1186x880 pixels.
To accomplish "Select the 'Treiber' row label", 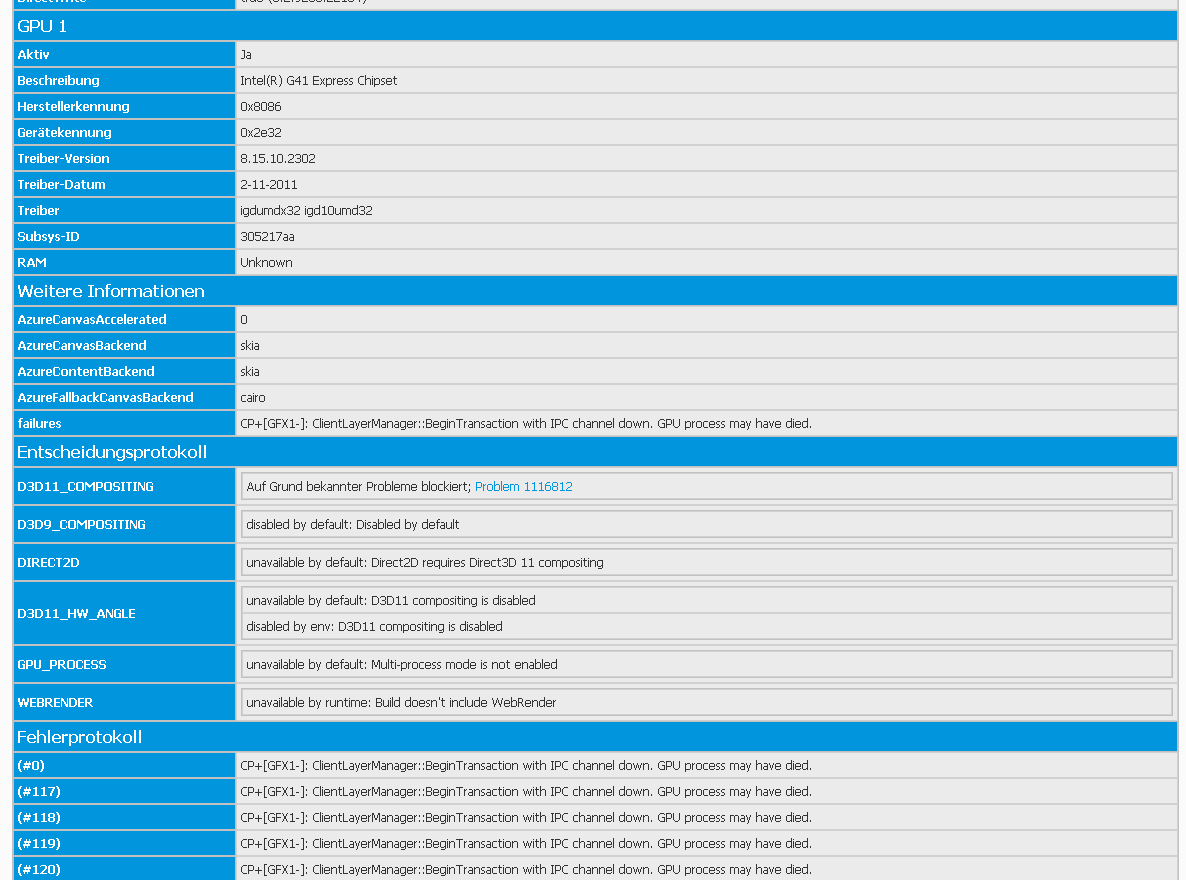I will pyautogui.click(x=38, y=210).
